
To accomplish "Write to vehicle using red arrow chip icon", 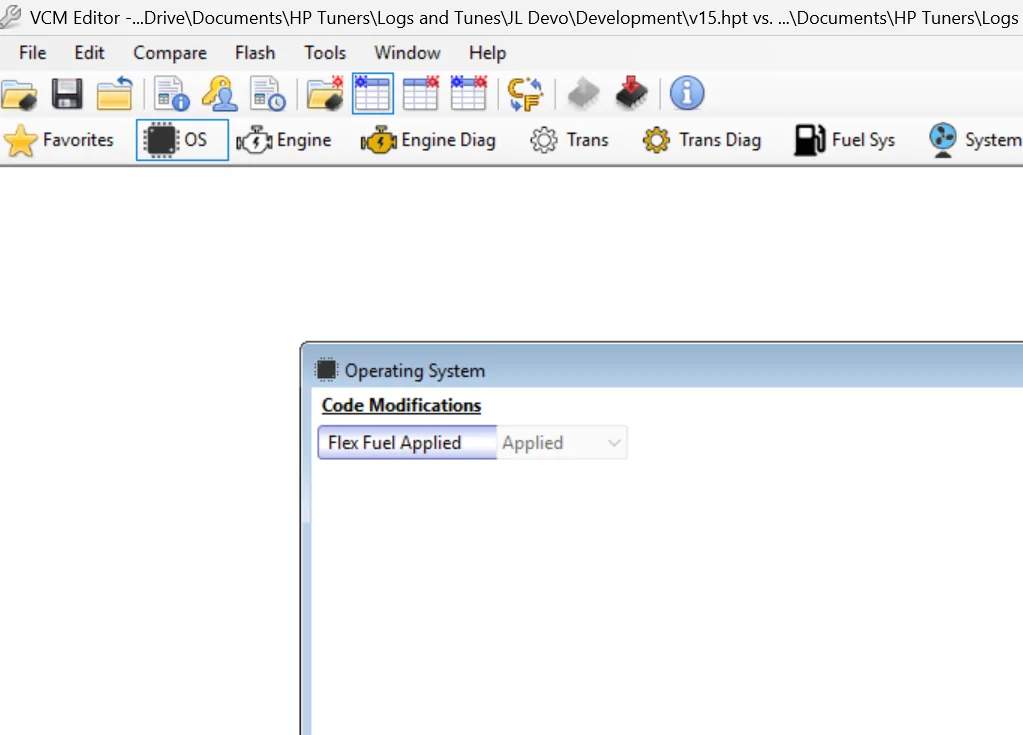I will tap(631, 93).
